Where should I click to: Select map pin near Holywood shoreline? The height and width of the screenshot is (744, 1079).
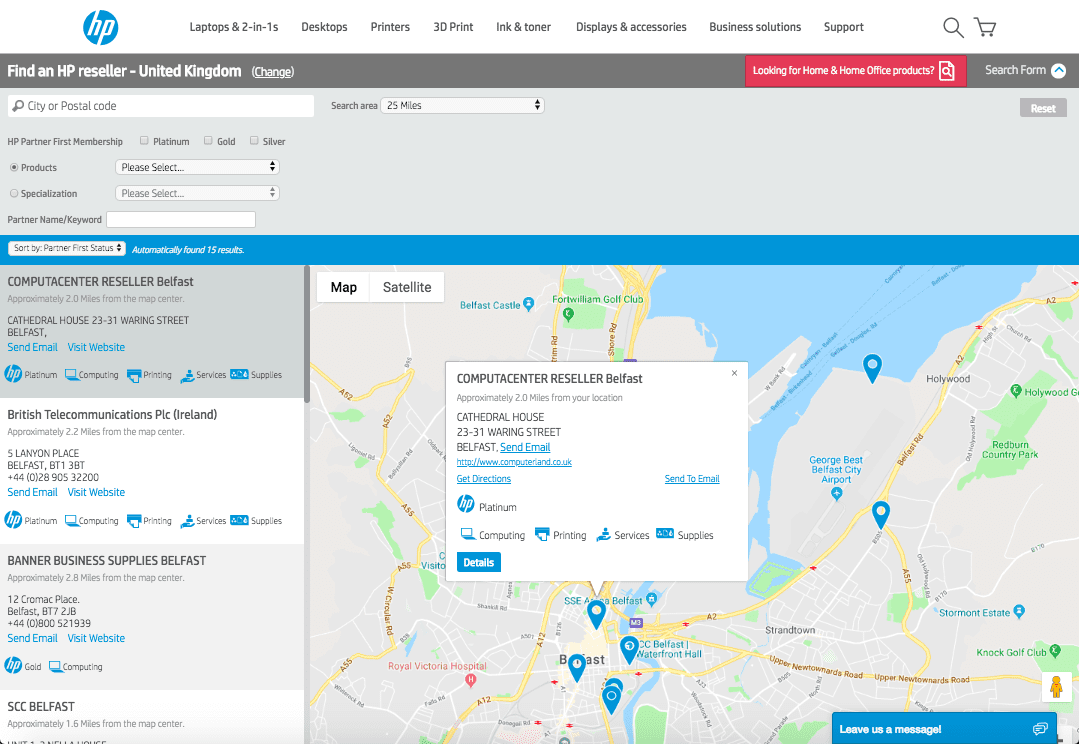click(872, 368)
